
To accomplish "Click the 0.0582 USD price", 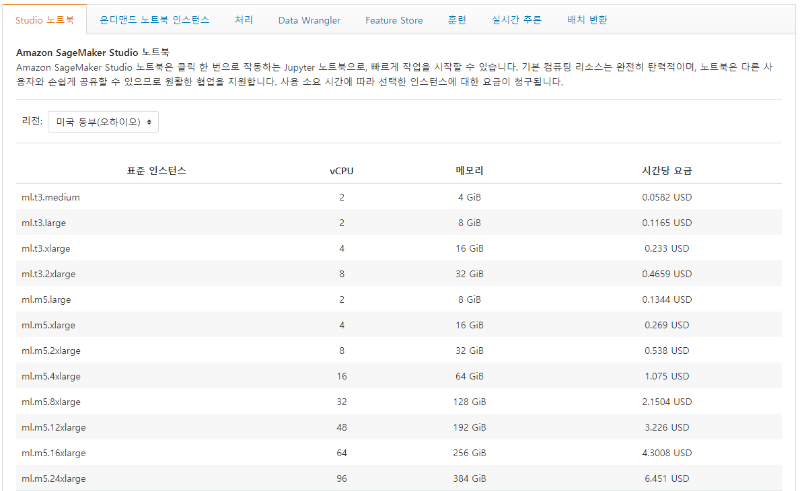I will [x=667, y=198].
